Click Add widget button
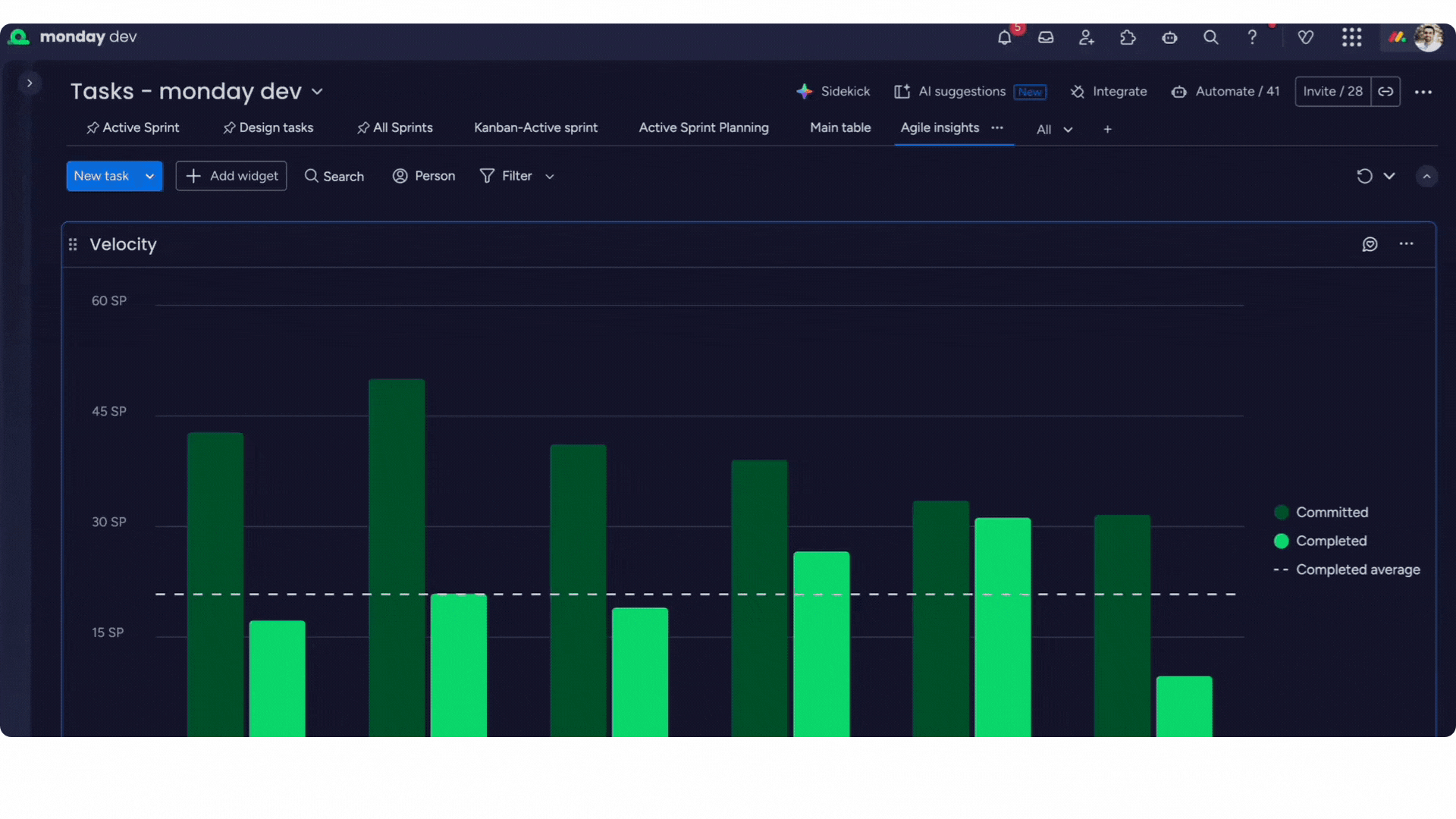1456x819 pixels. (x=231, y=176)
